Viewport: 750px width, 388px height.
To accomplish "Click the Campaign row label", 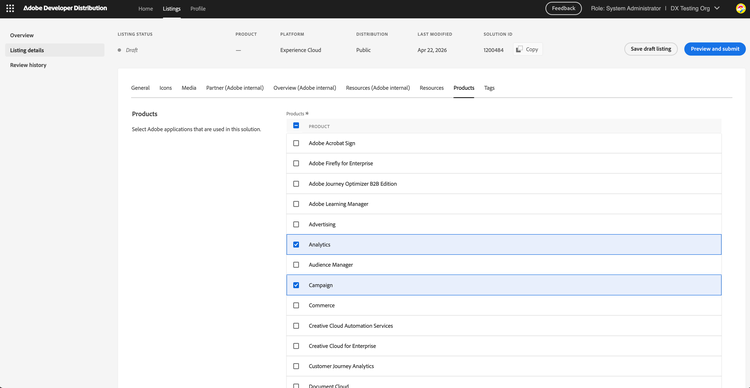I will coord(320,285).
